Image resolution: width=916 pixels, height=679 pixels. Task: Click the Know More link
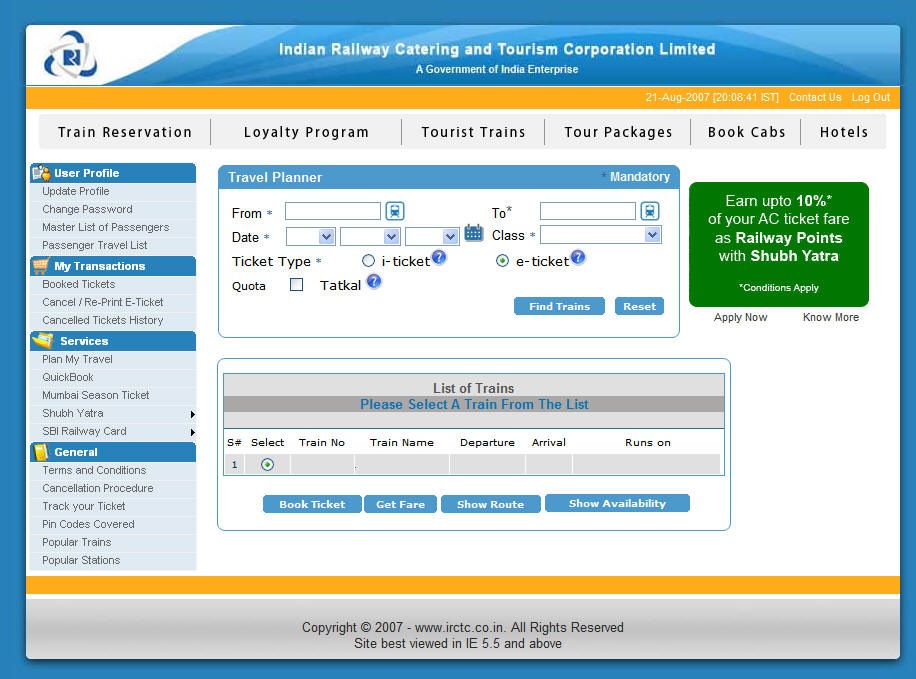(x=831, y=317)
